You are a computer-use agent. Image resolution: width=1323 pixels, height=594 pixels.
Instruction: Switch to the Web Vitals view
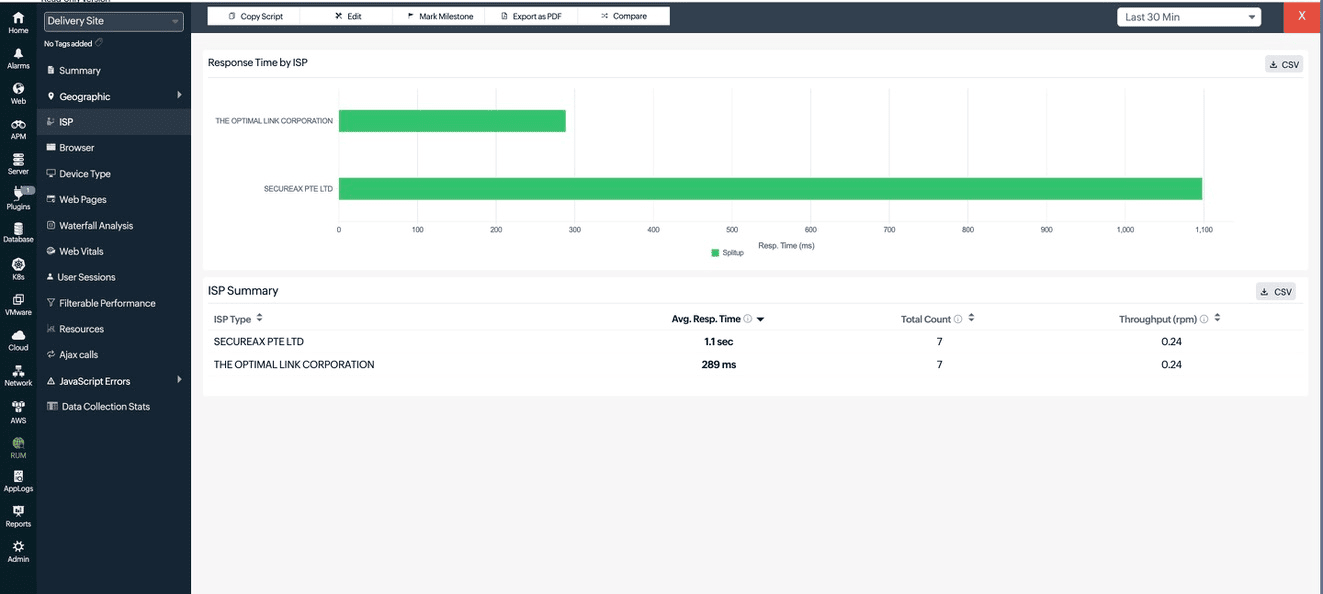point(81,251)
